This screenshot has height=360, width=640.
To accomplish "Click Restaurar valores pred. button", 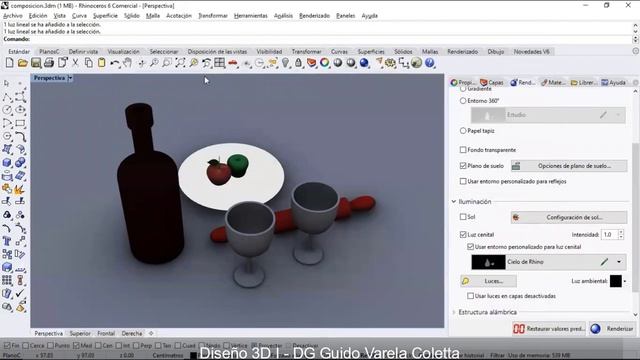I will (549, 329).
